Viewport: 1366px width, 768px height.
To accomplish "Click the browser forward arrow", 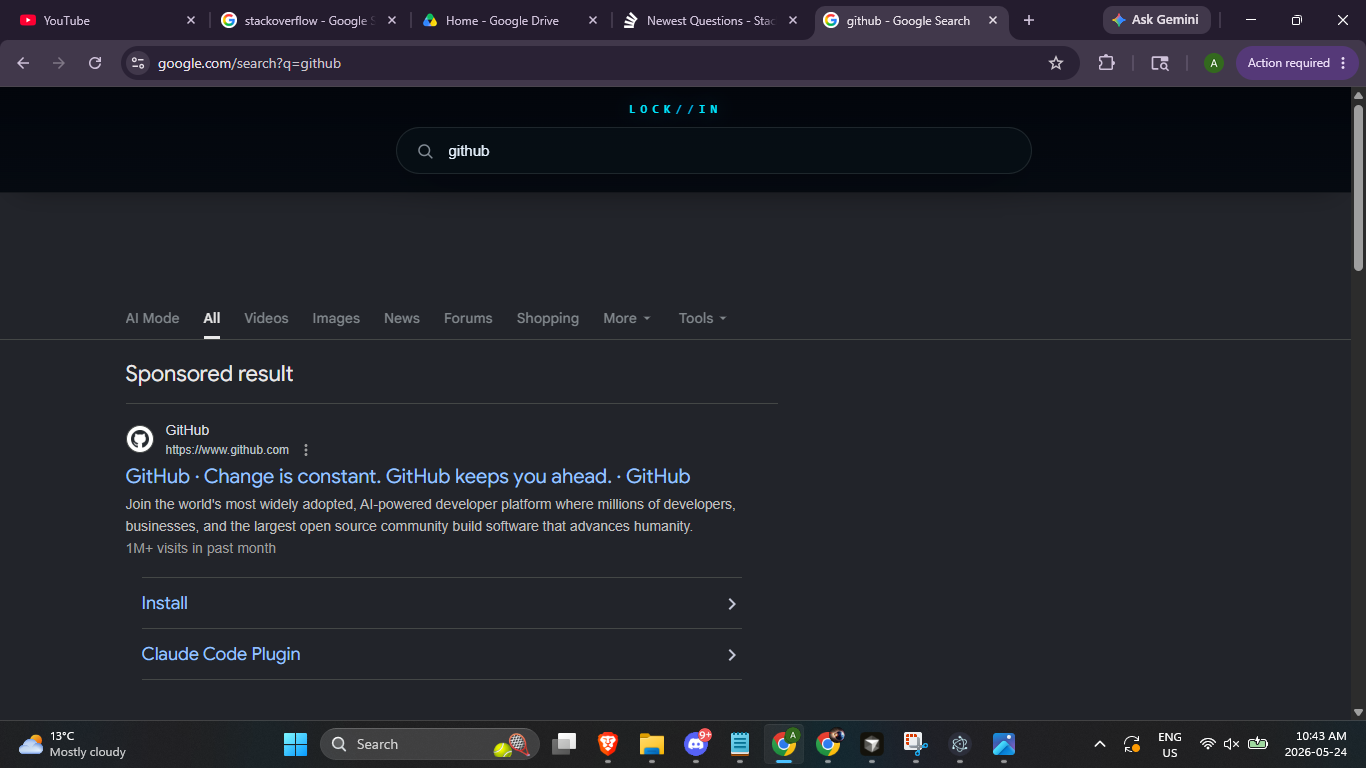I will tap(59, 63).
